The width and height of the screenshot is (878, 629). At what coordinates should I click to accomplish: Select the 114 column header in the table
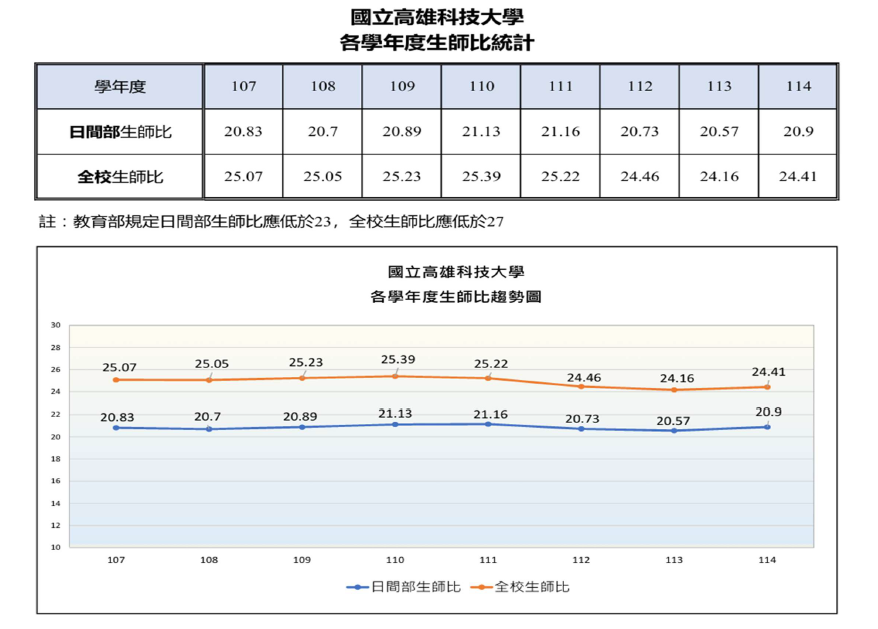tap(798, 87)
